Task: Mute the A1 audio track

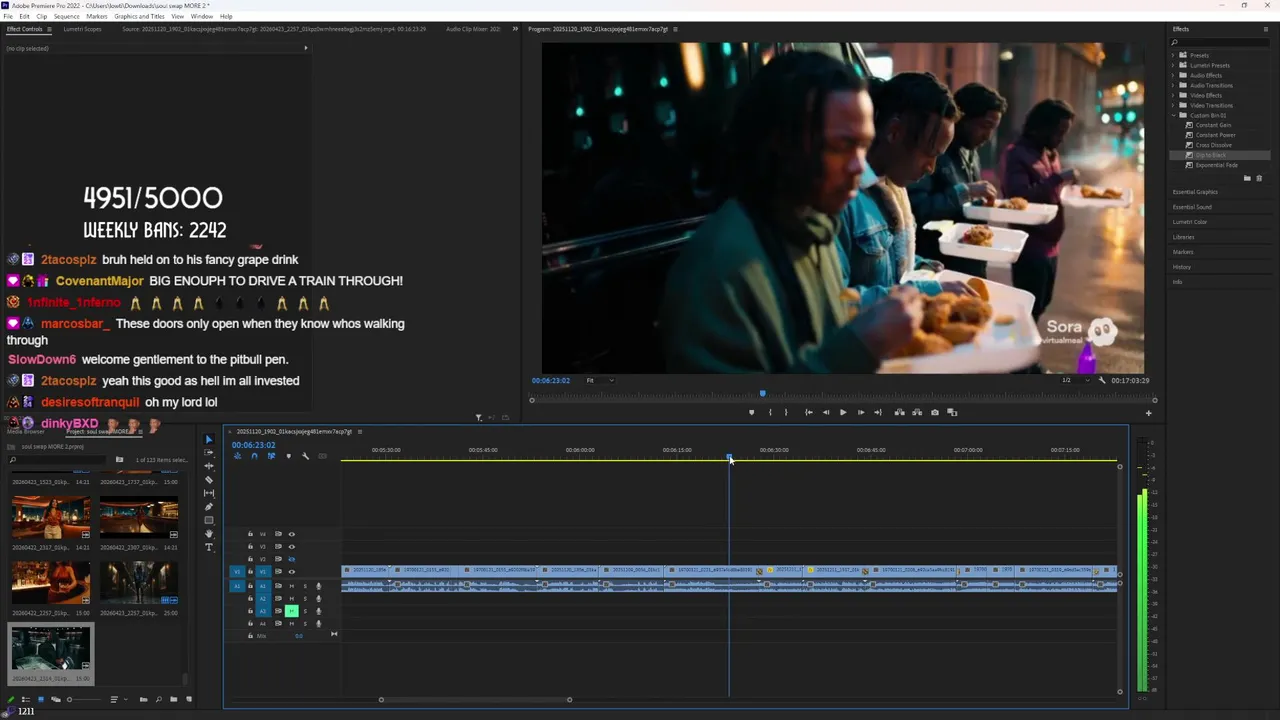Action: [292, 586]
